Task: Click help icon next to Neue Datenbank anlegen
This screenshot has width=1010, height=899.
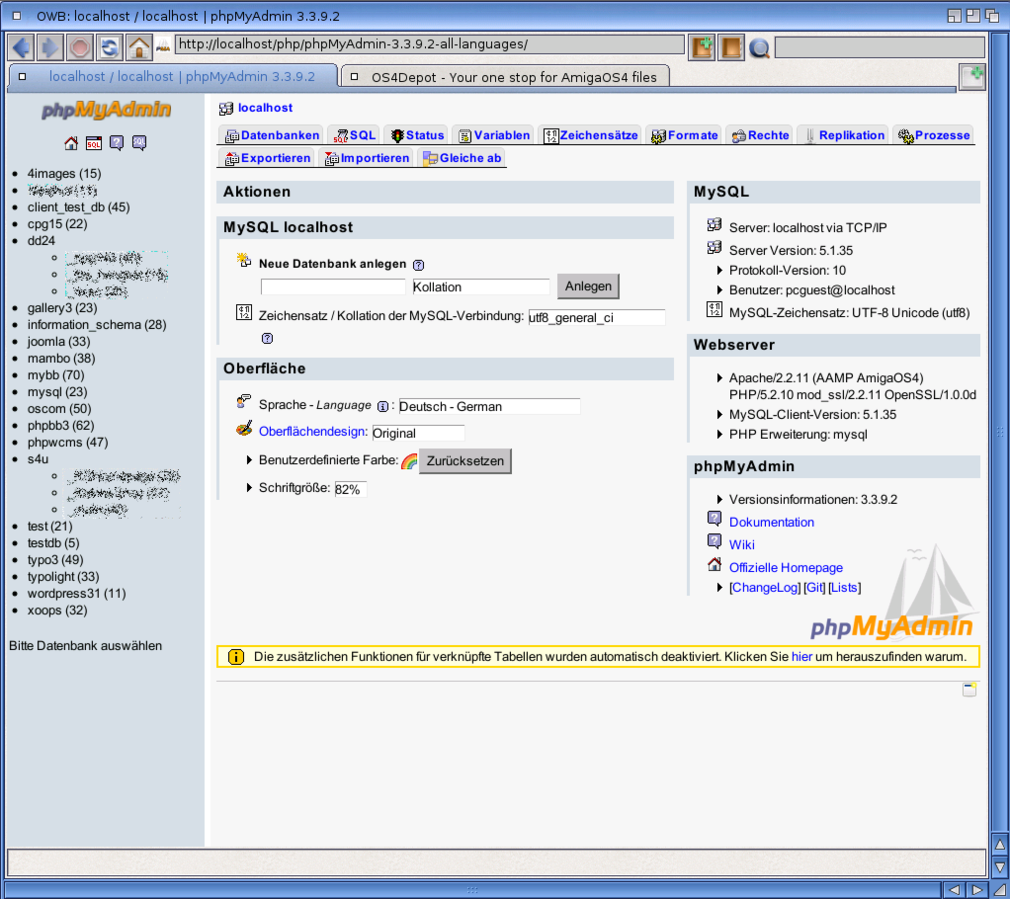Action: click(x=419, y=265)
